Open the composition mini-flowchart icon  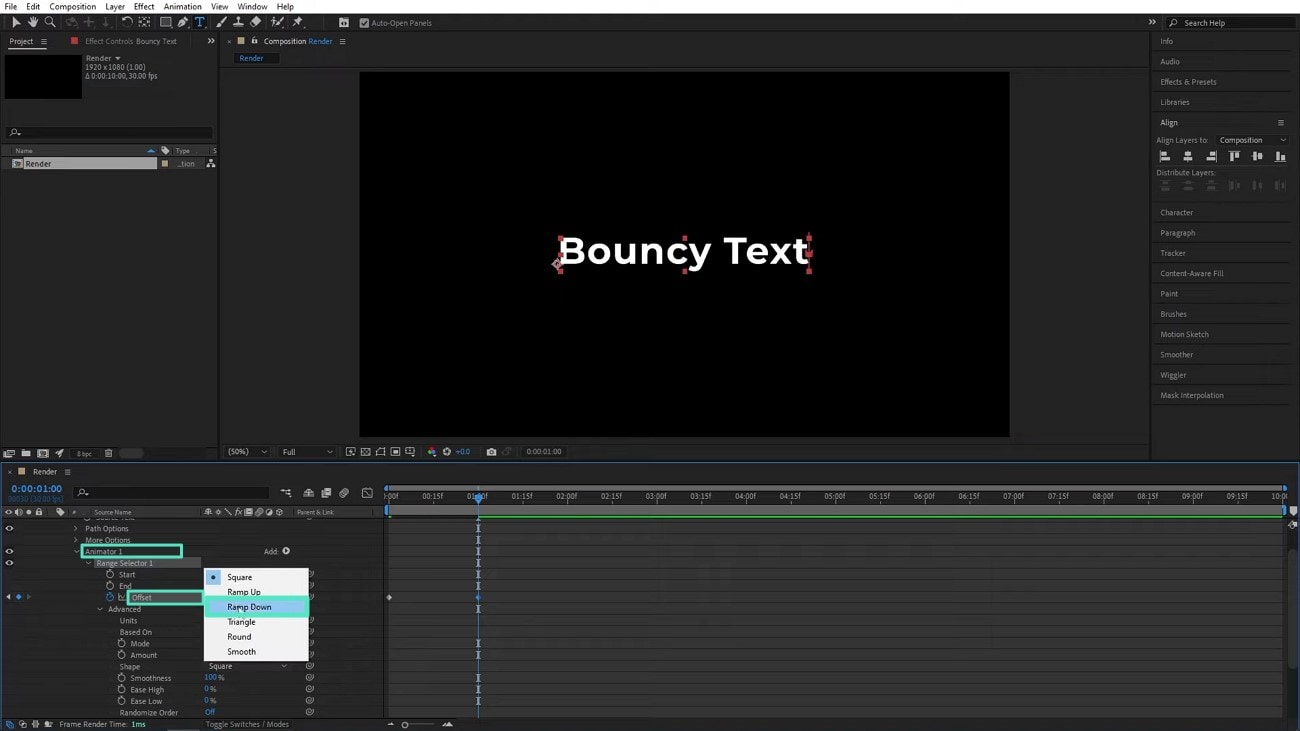tap(286, 493)
